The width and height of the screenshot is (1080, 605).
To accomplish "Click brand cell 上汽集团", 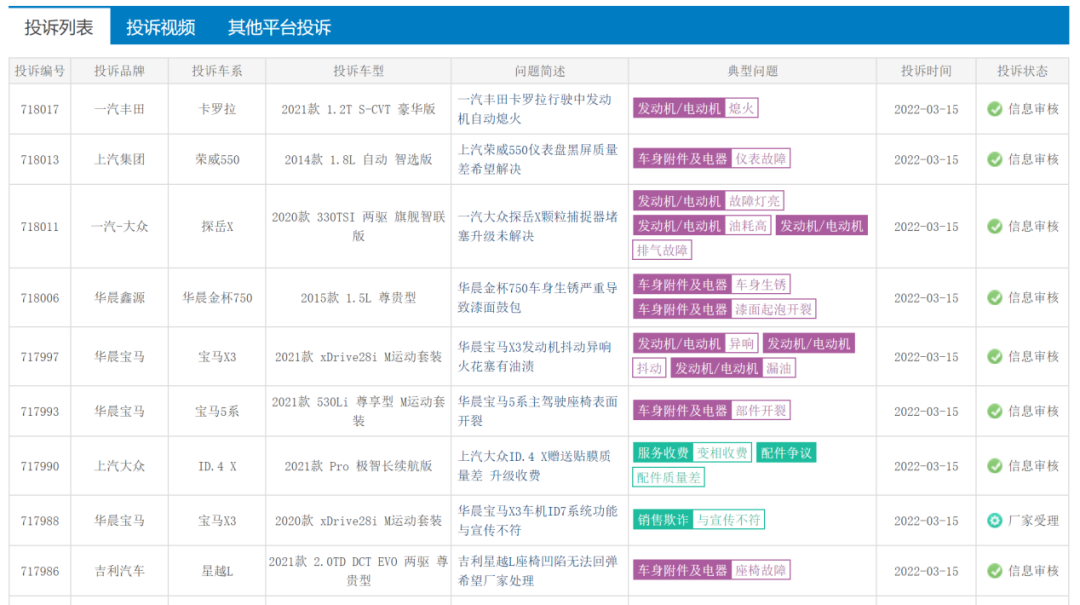I will click(119, 159).
